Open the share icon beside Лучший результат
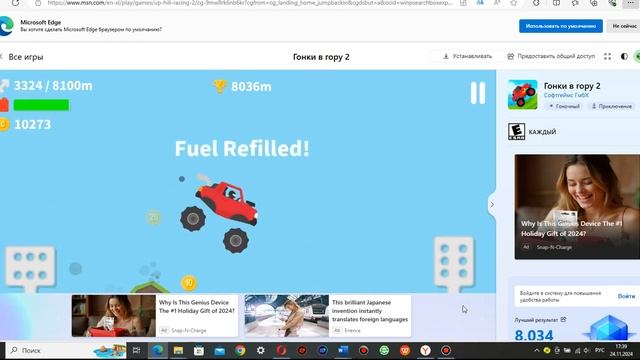 tap(563, 320)
